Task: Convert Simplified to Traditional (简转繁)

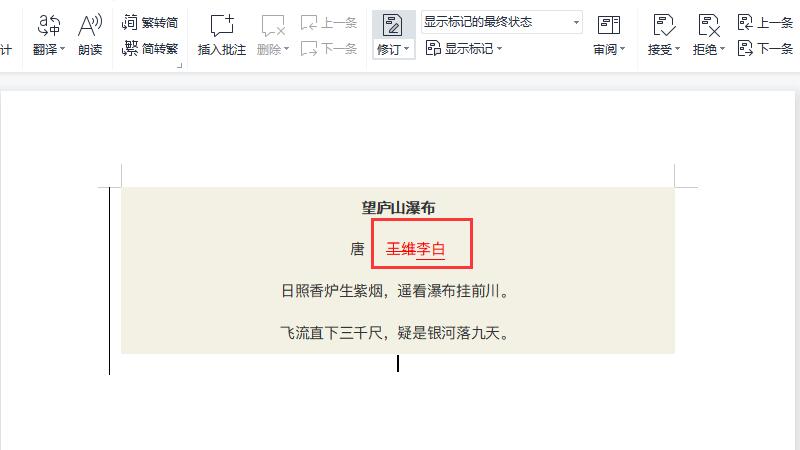Action: click(x=150, y=48)
